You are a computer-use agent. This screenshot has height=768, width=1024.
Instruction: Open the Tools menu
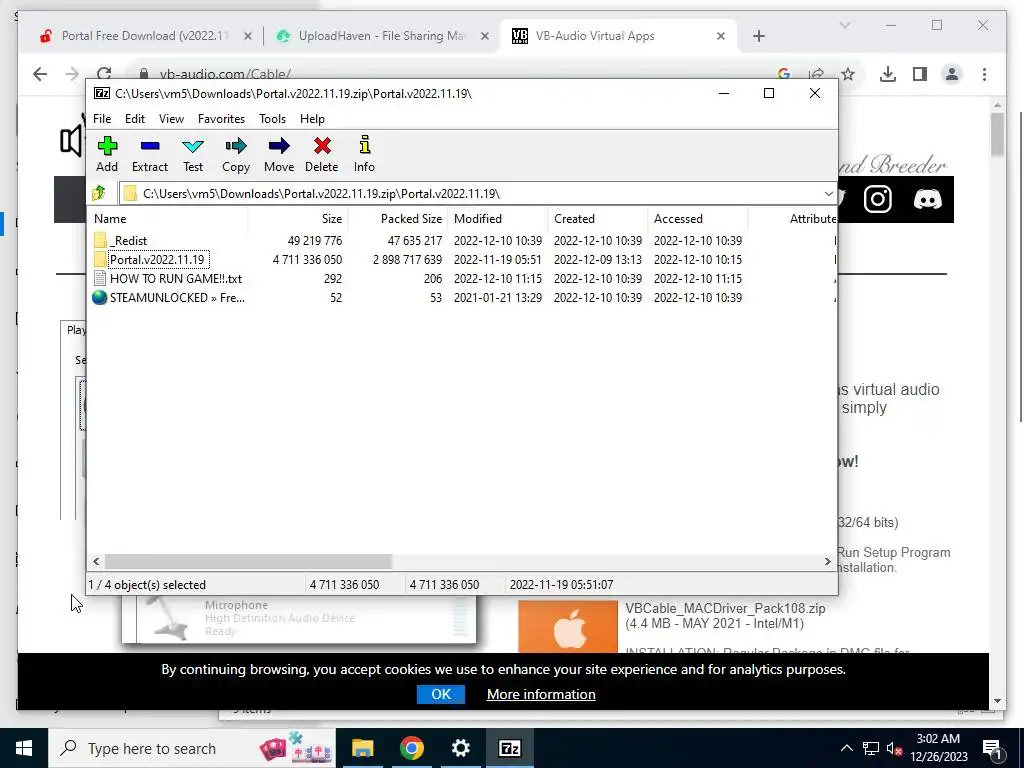(272, 119)
